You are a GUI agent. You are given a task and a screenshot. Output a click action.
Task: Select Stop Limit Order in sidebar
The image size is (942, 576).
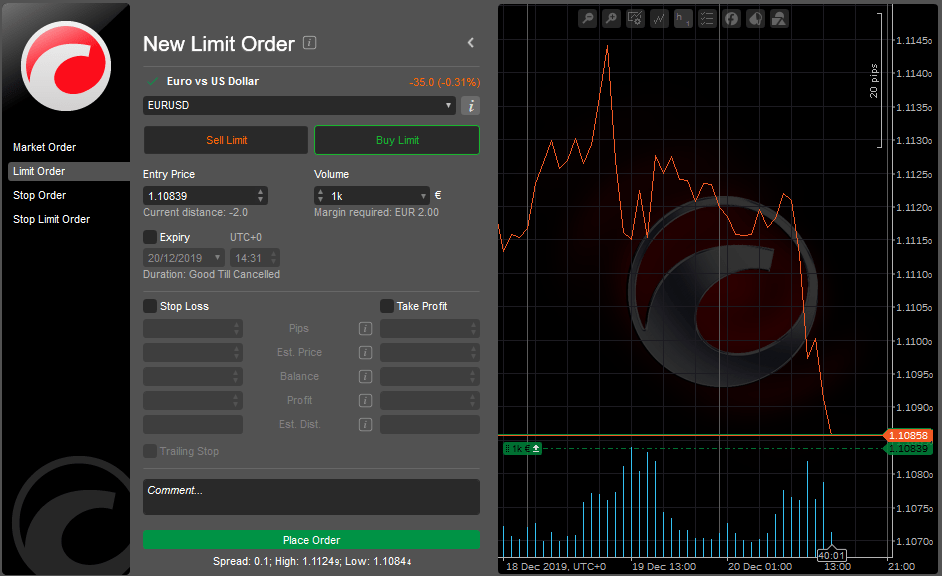(52, 219)
